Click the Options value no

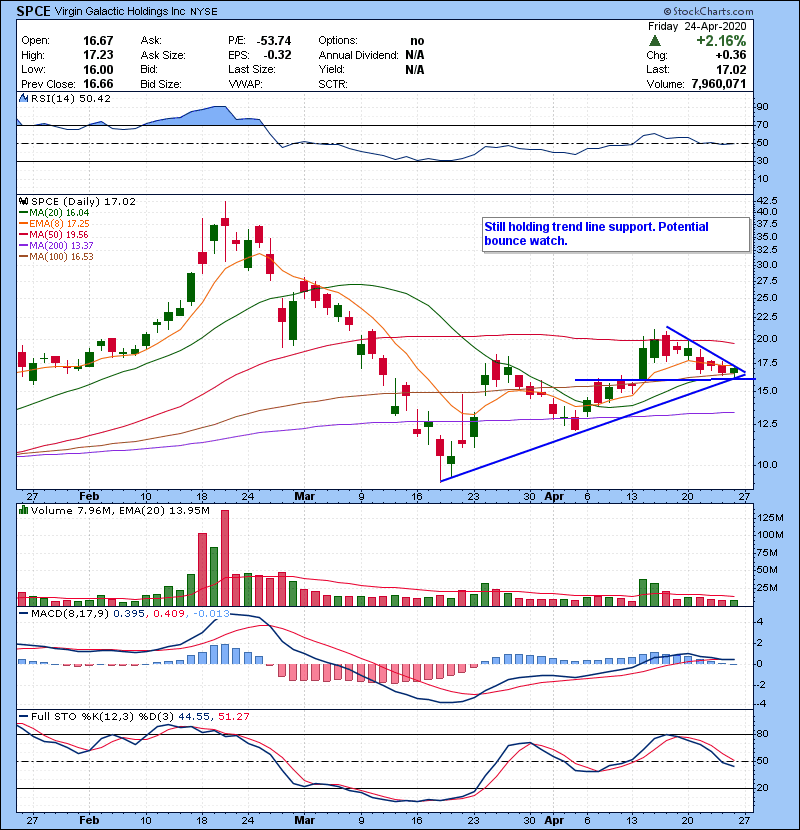tap(417, 41)
